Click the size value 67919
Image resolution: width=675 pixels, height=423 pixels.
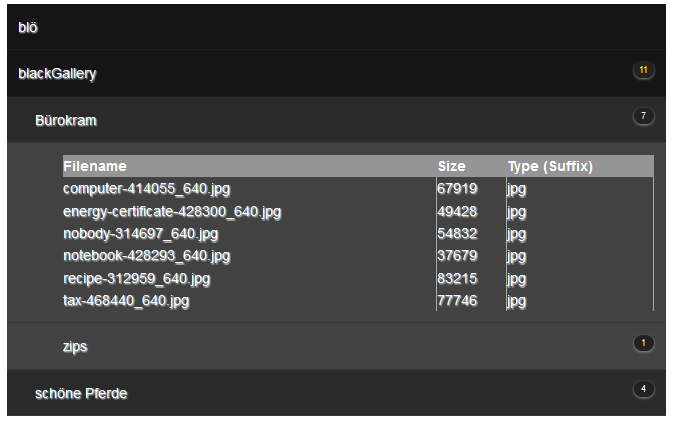pyautogui.click(x=457, y=188)
